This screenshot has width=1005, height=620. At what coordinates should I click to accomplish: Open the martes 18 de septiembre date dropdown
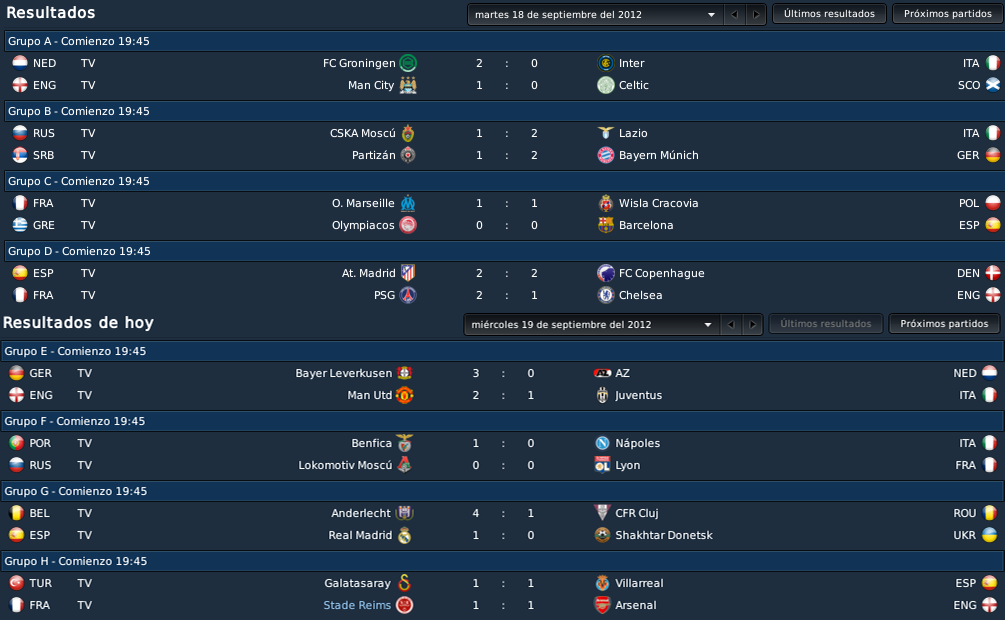click(595, 14)
